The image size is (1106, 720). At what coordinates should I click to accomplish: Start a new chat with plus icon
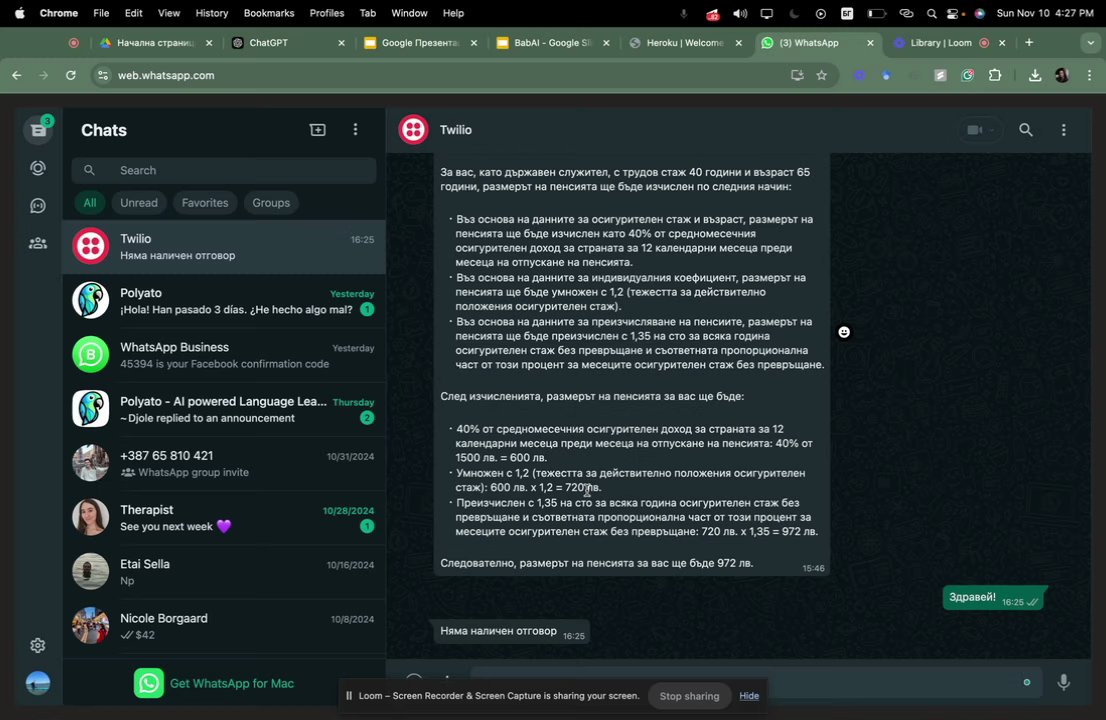[x=317, y=130]
